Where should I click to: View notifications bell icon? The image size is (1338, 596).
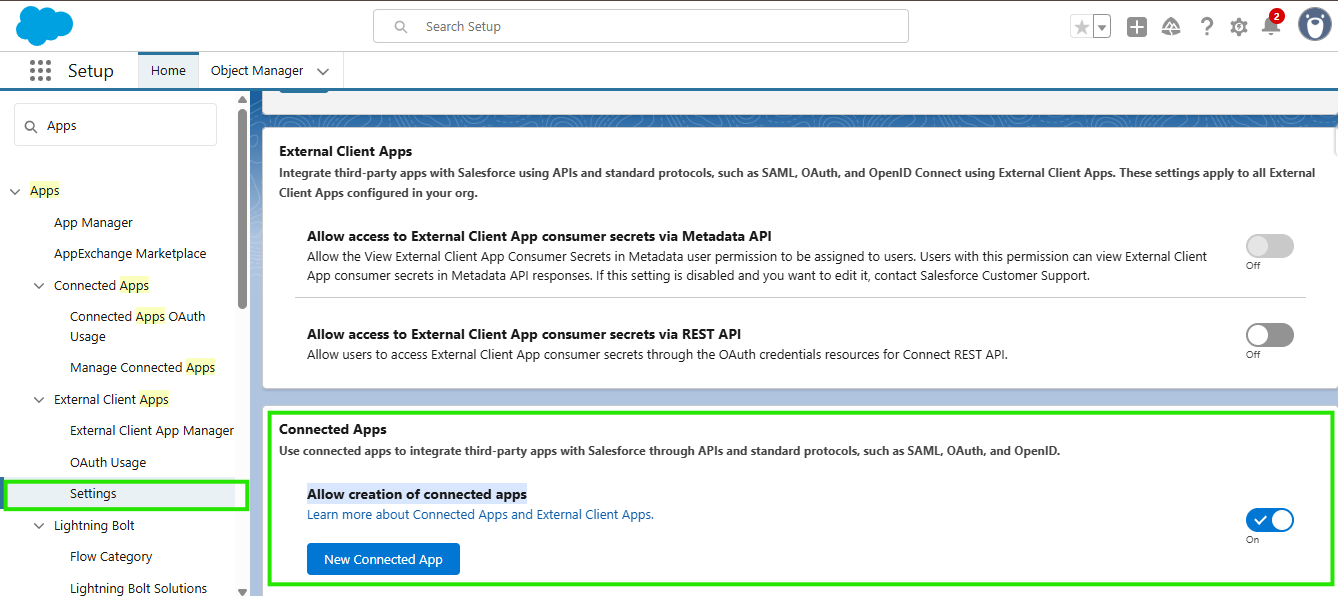pos(1271,26)
